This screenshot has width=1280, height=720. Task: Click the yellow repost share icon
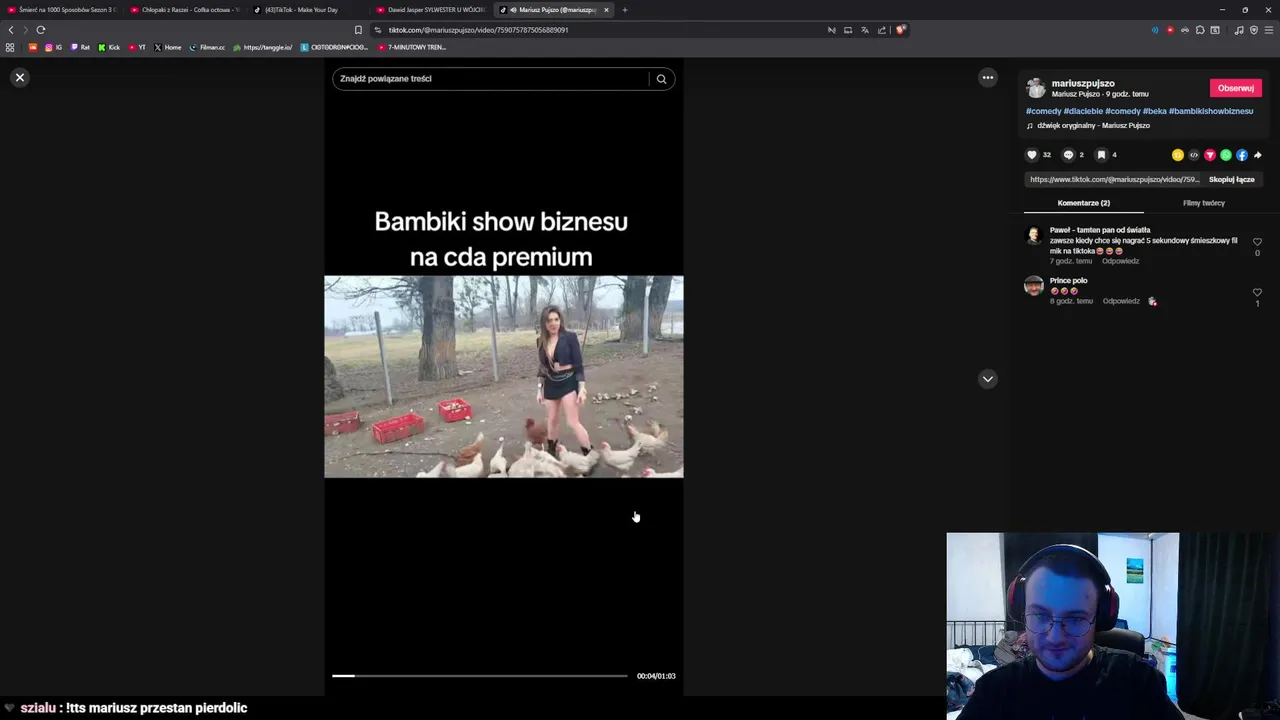coord(1178,155)
